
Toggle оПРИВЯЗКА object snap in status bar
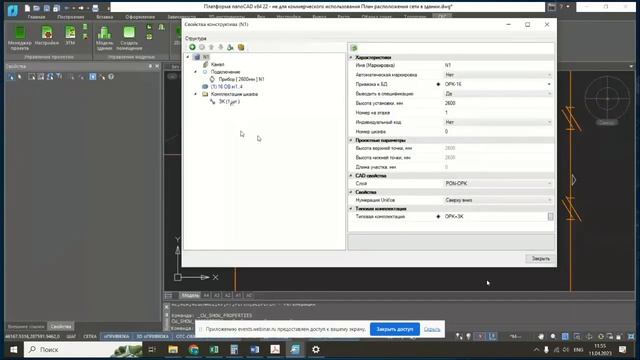[116, 337]
